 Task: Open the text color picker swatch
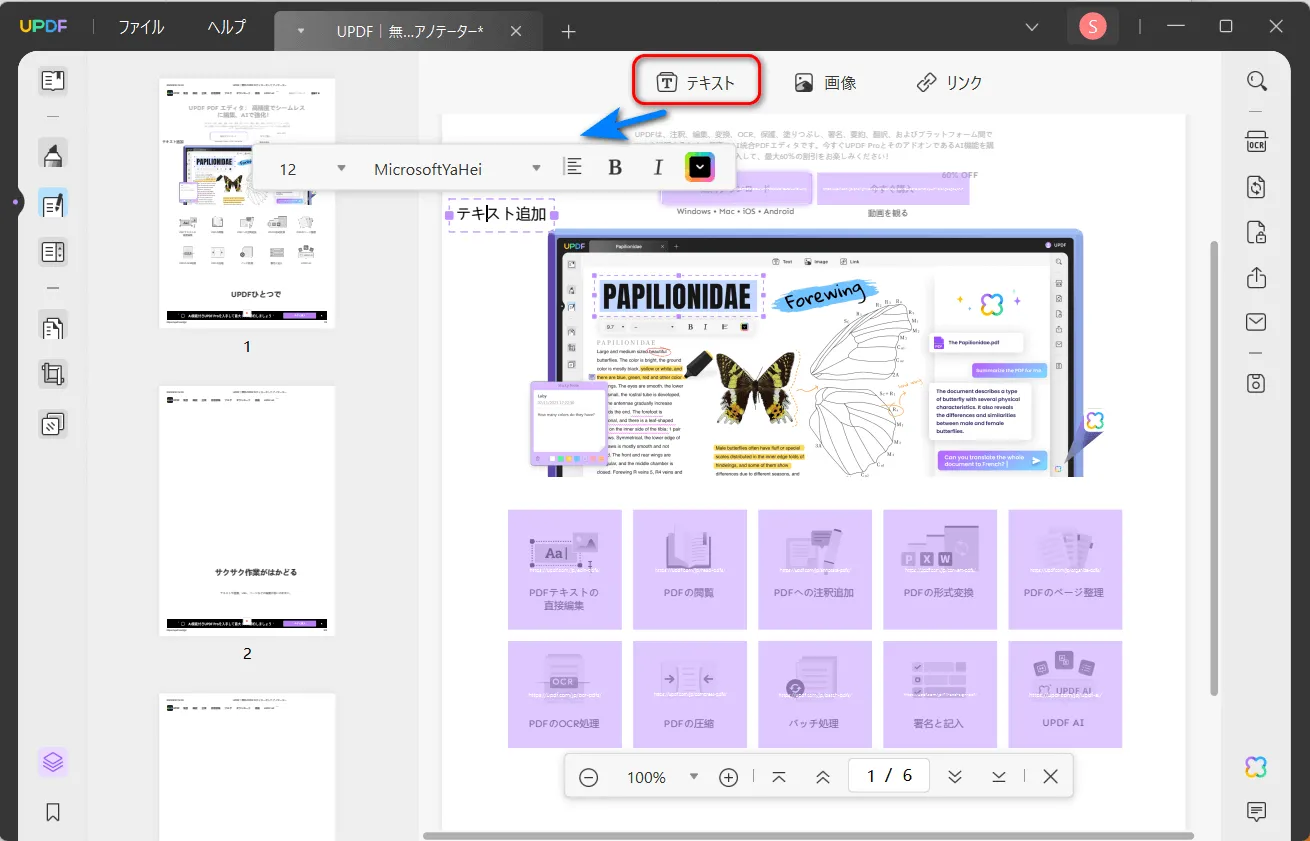click(700, 168)
